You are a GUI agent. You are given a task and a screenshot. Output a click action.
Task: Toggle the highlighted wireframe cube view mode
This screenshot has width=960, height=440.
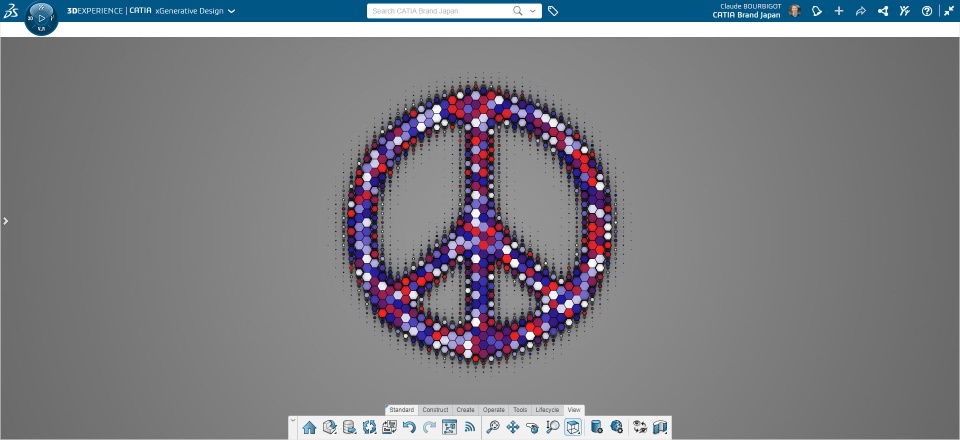(573, 427)
